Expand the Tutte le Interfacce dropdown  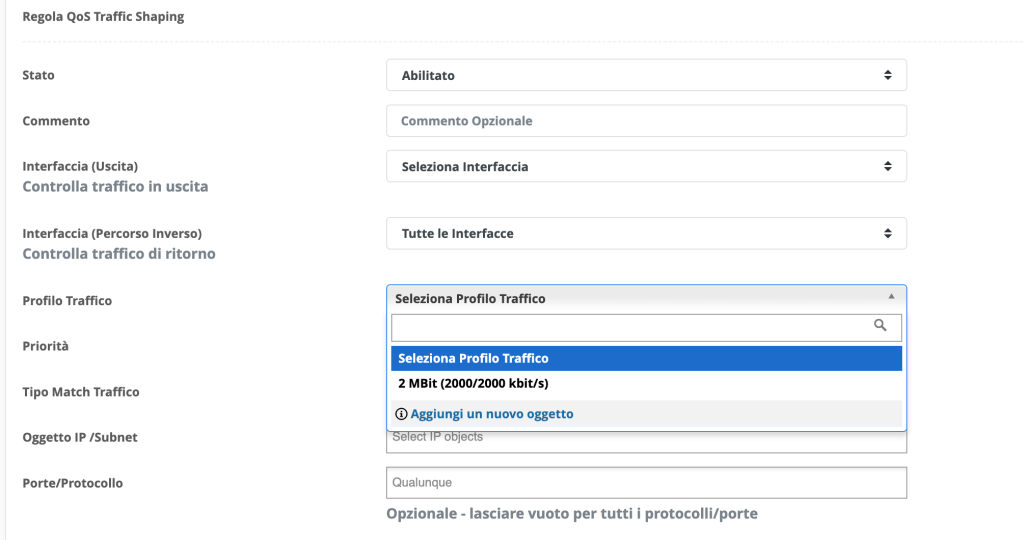click(645, 233)
